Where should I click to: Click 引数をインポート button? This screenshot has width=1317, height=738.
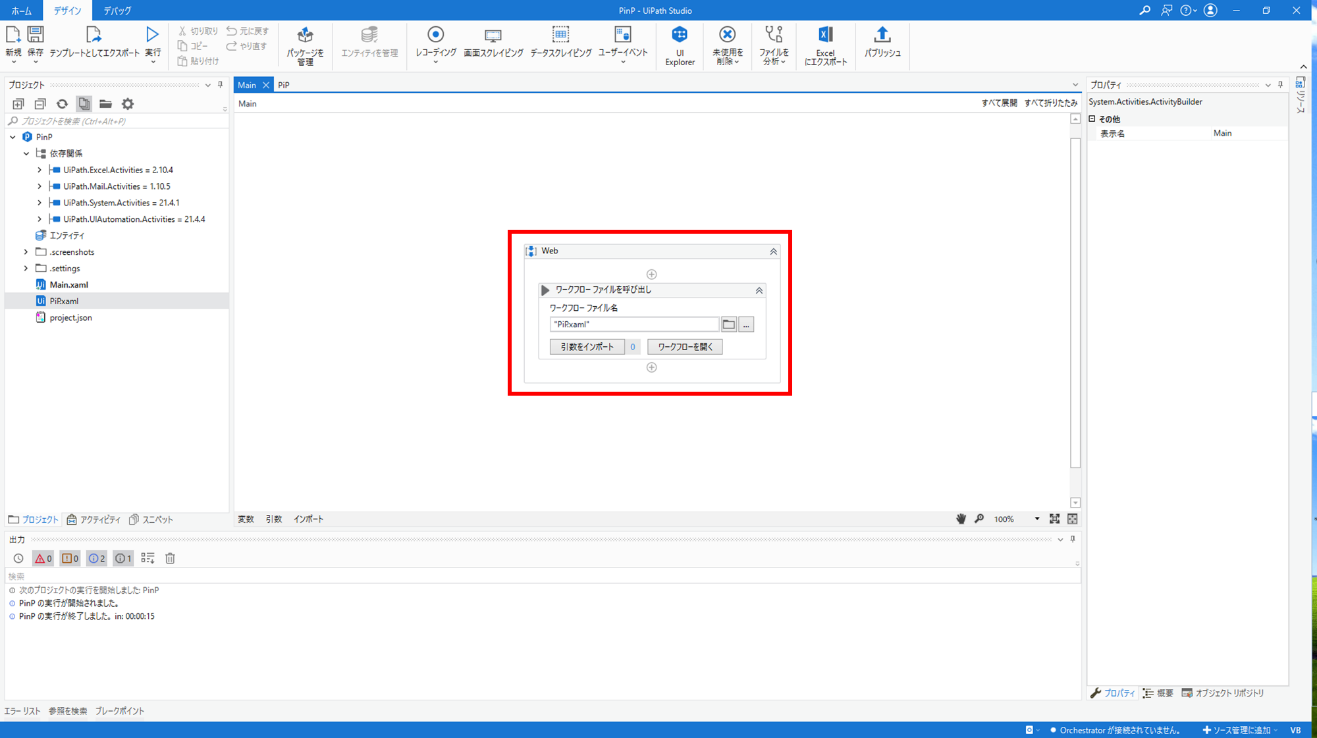(587, 347)
